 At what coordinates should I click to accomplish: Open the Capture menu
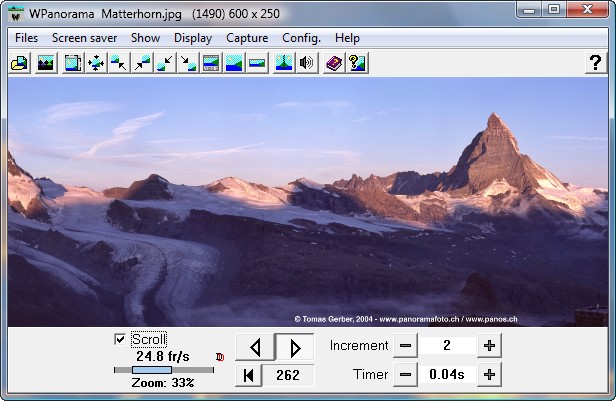(x=247, y=38)
